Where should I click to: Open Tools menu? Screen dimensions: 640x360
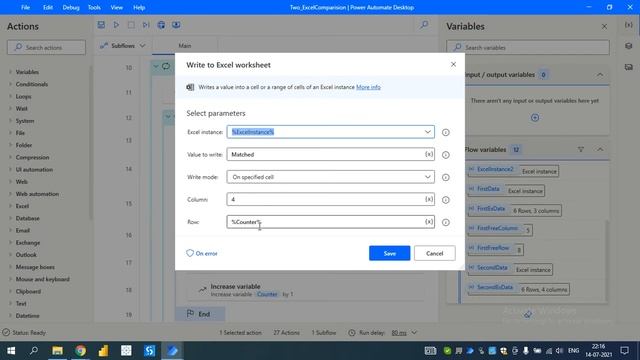(x=94, y=7)
